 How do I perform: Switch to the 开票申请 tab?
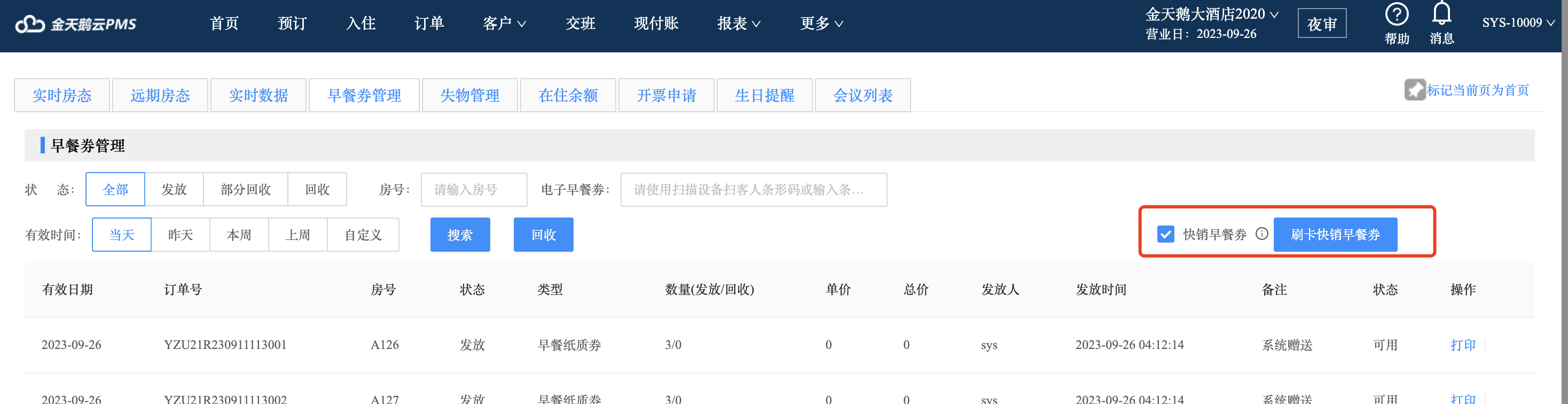(x=667, y=95)
